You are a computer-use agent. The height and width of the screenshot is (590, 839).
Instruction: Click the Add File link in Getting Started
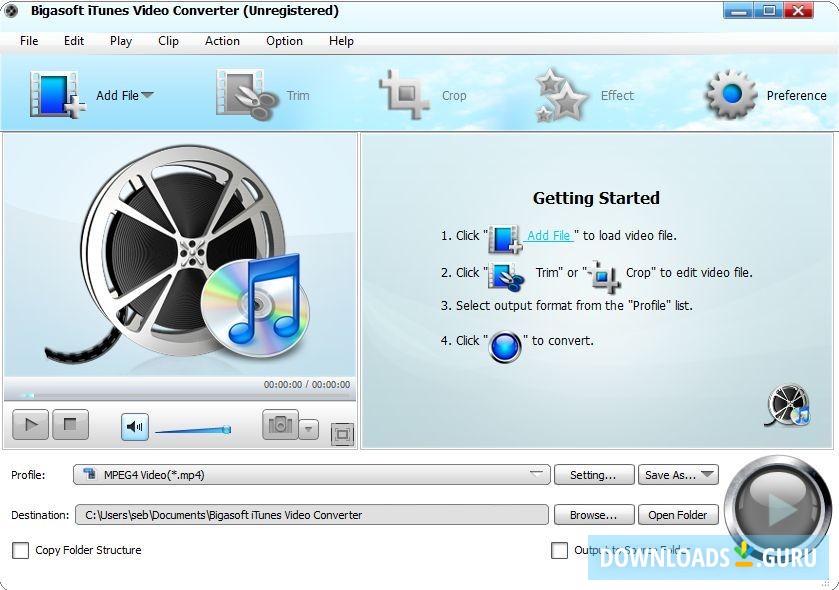tap(548, 235)
